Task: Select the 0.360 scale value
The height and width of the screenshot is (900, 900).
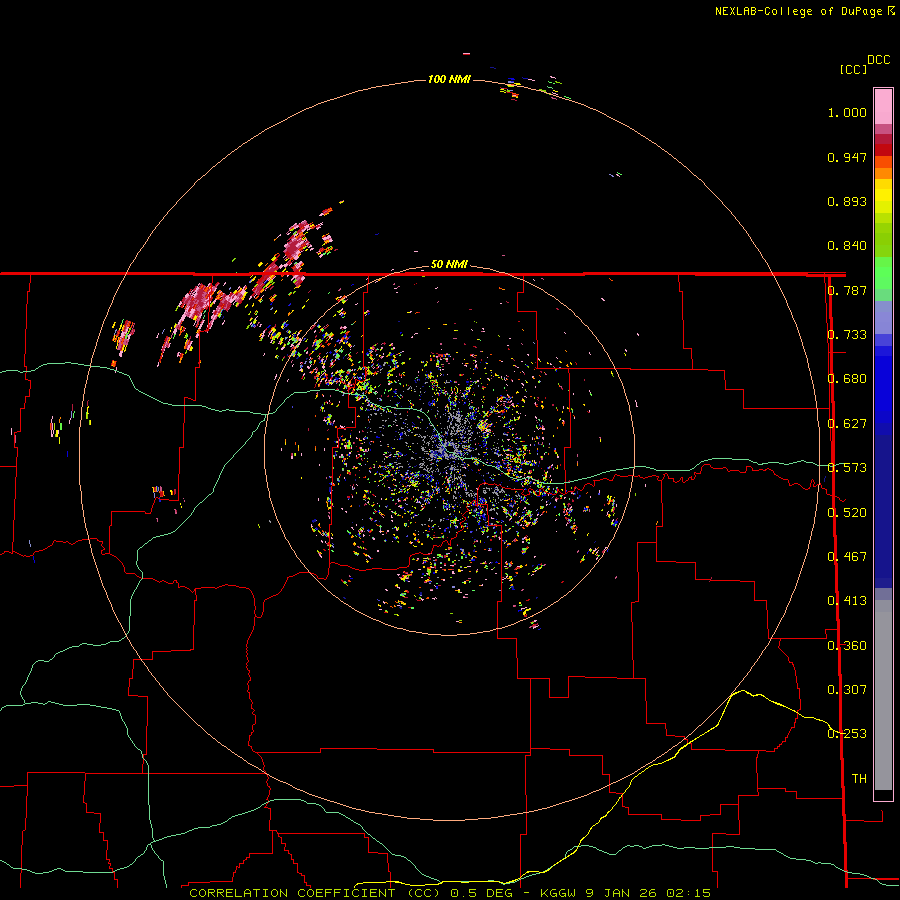Action: pos(847,646)
